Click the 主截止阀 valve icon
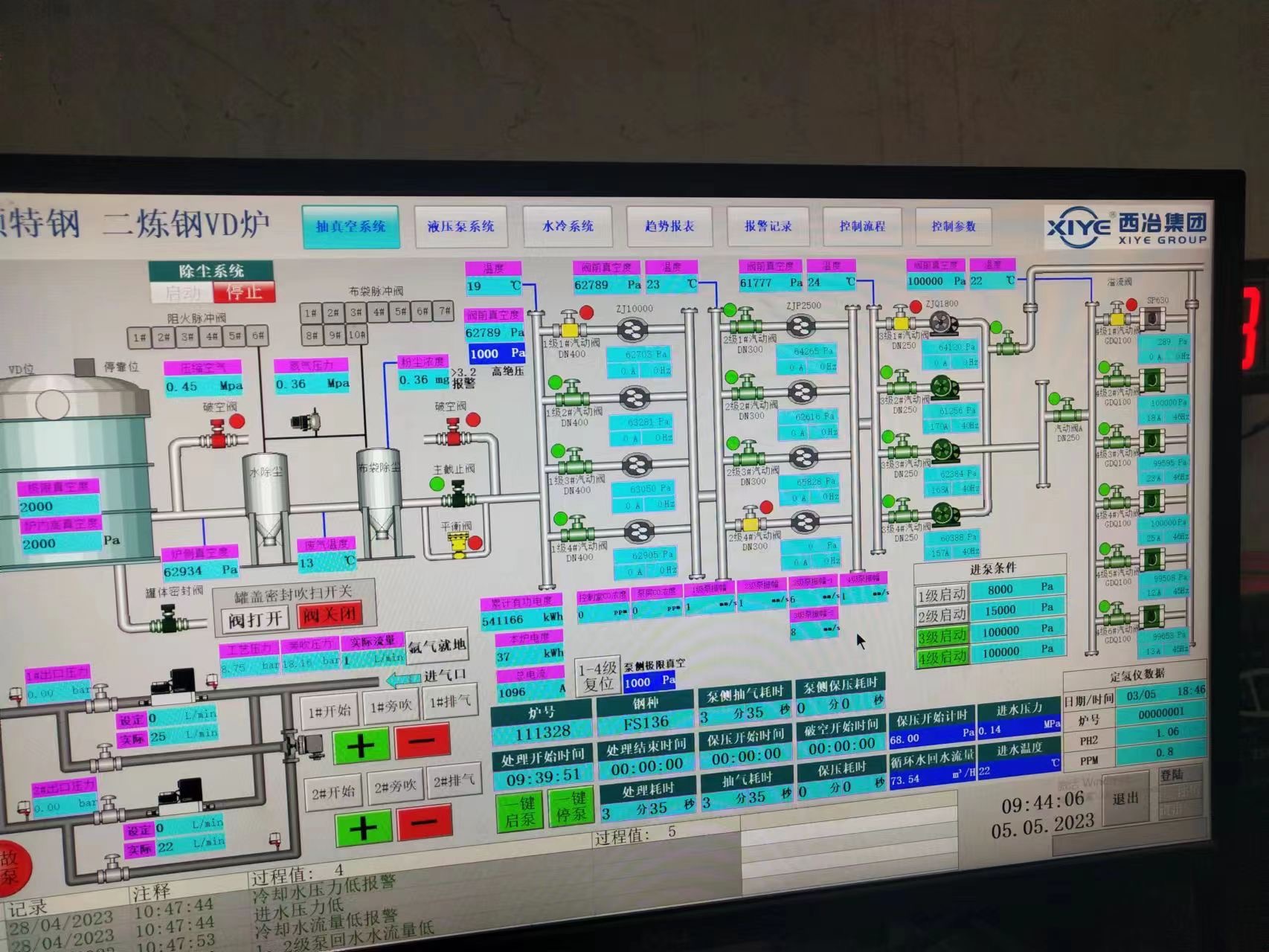 (458, 495)
